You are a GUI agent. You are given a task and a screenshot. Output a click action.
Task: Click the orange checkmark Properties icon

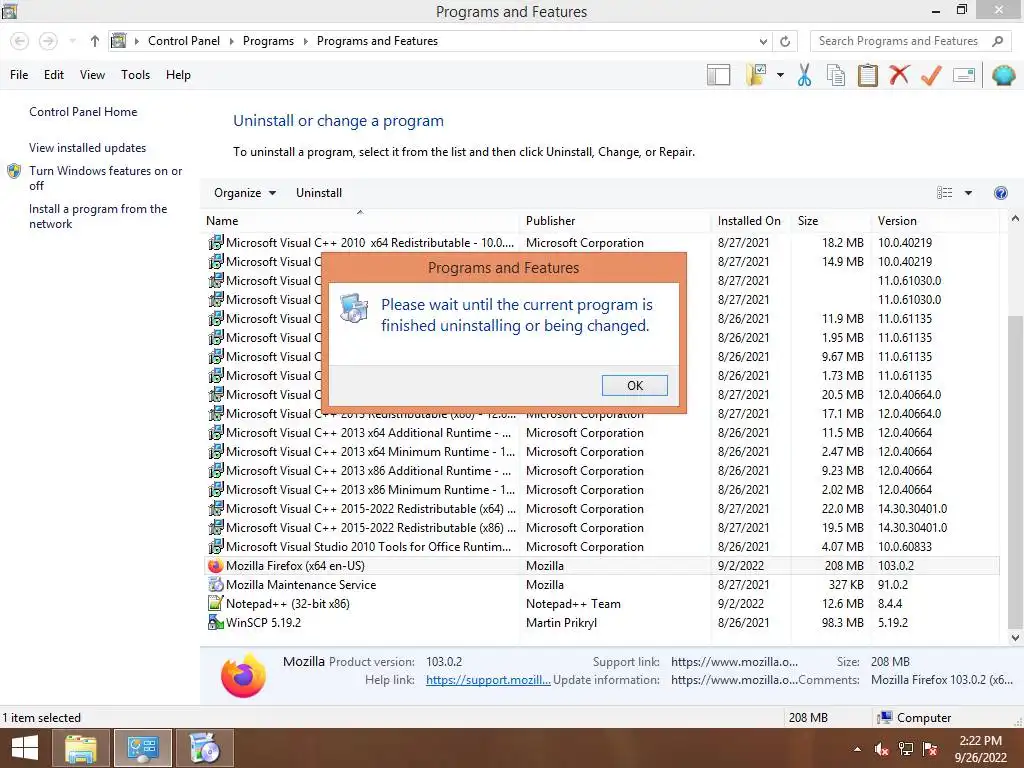click(x=931, y=75)
